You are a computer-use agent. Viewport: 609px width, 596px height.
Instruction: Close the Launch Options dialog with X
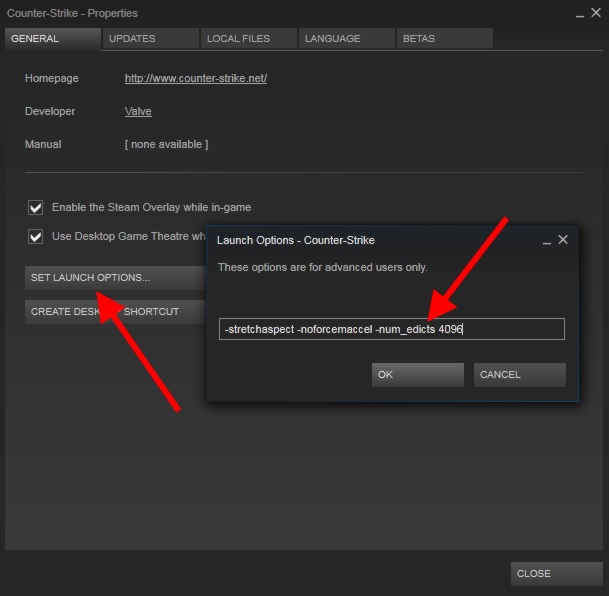click(x=563, y=240)
